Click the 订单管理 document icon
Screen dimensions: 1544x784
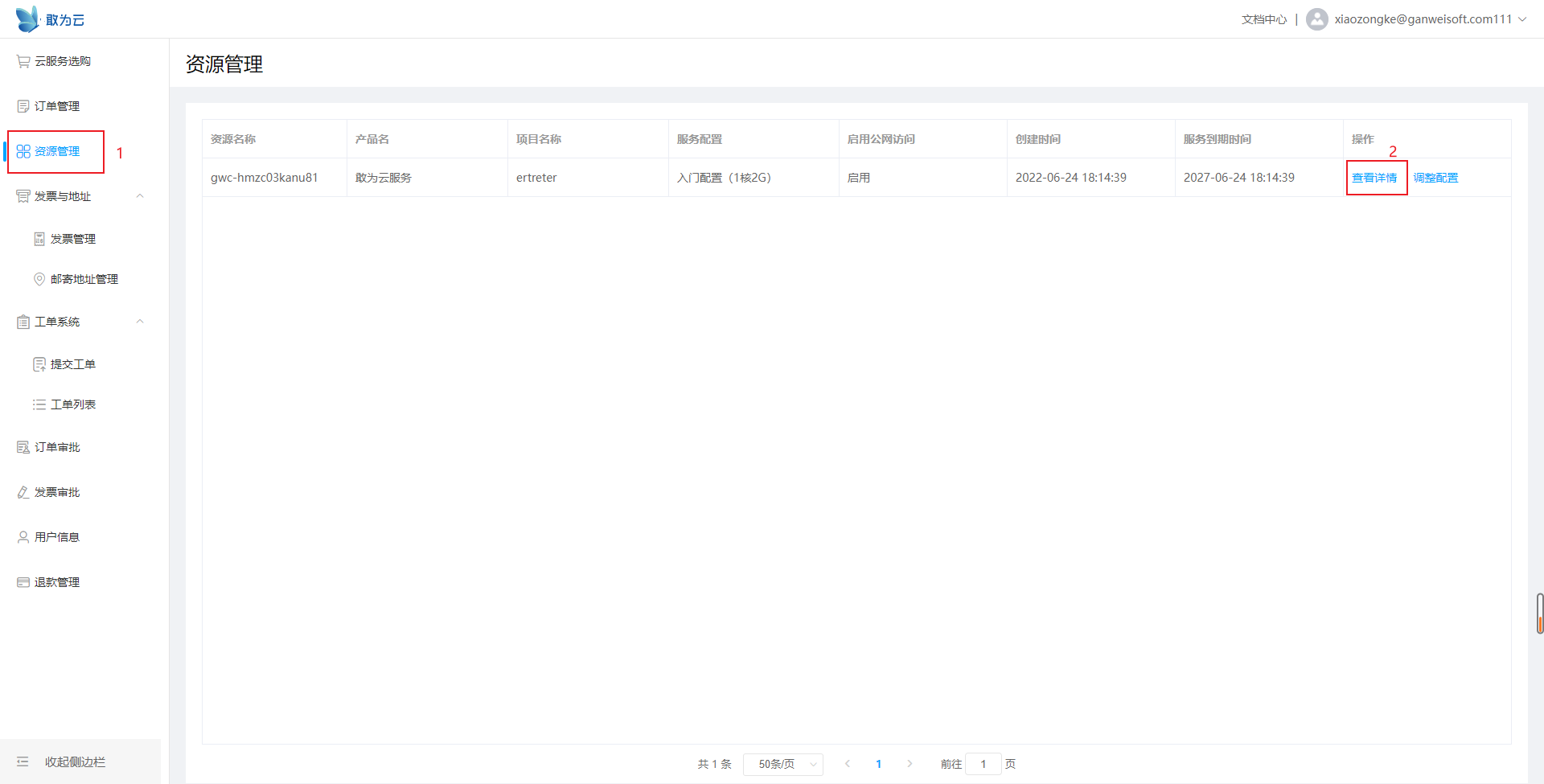tap(23, 106)
